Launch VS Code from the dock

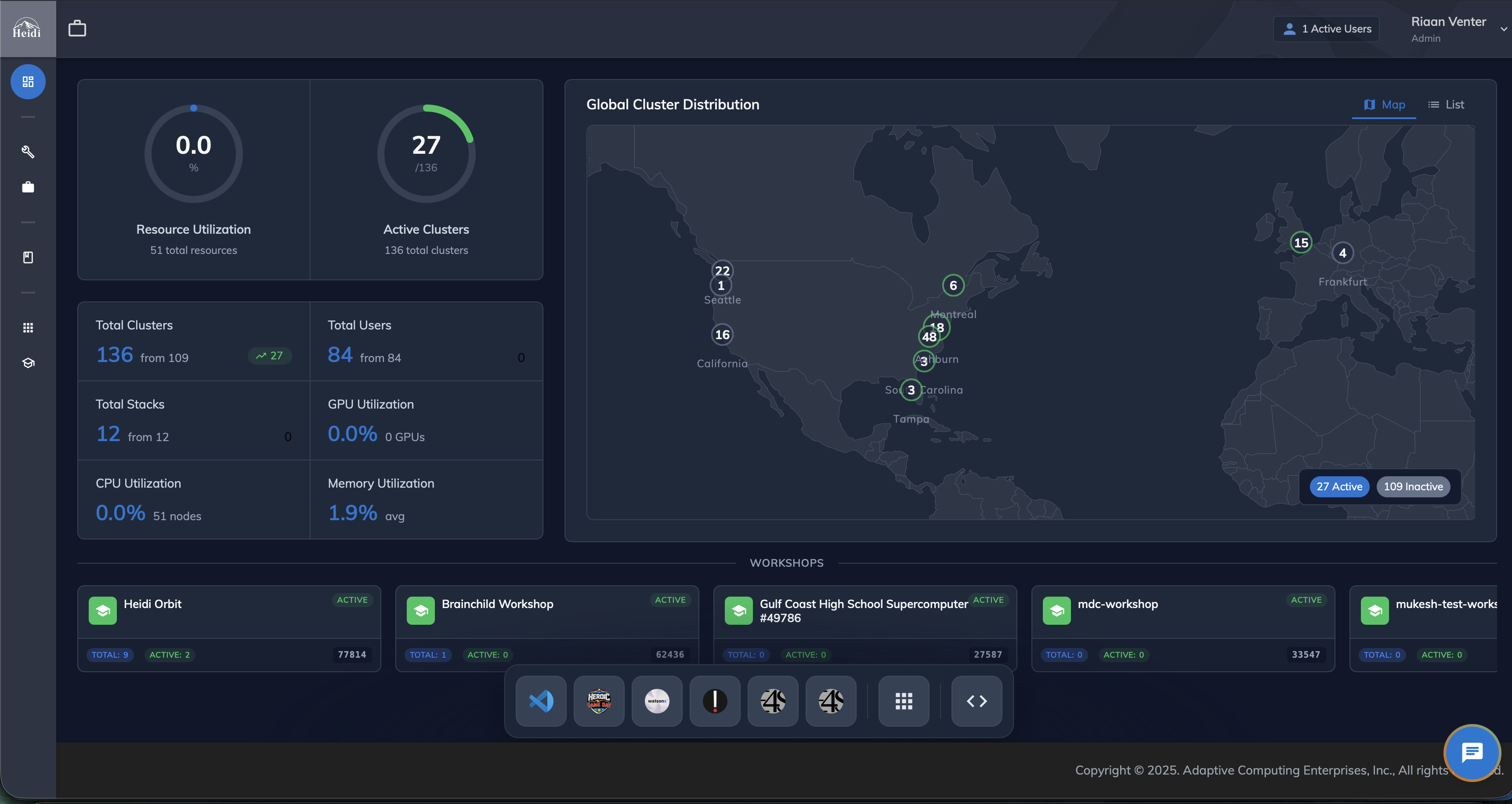coord(540,700)
